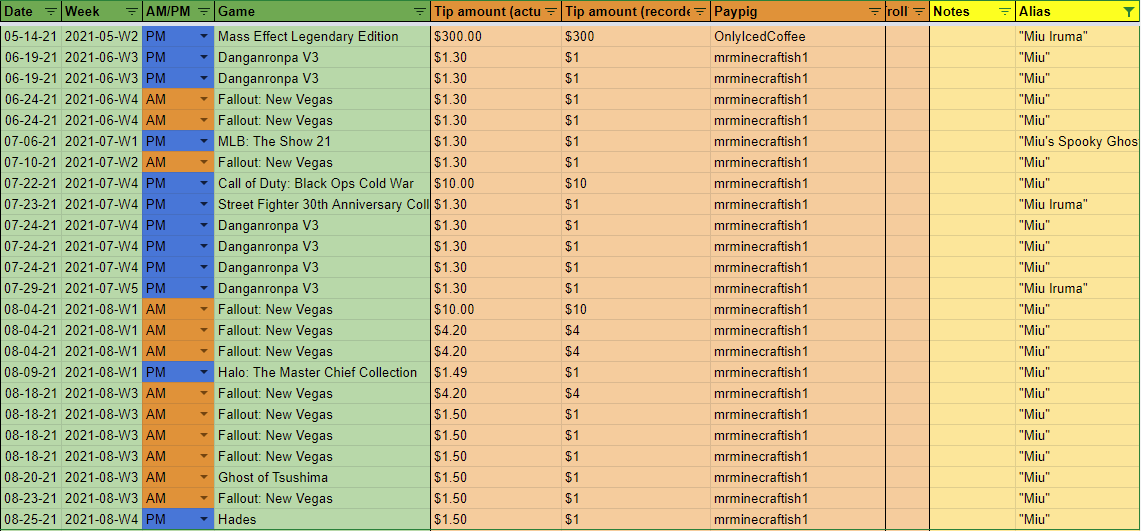The image size is (1141, 531).
Task: Select the $1.49 tip amount cell
Action: point(496,372)
